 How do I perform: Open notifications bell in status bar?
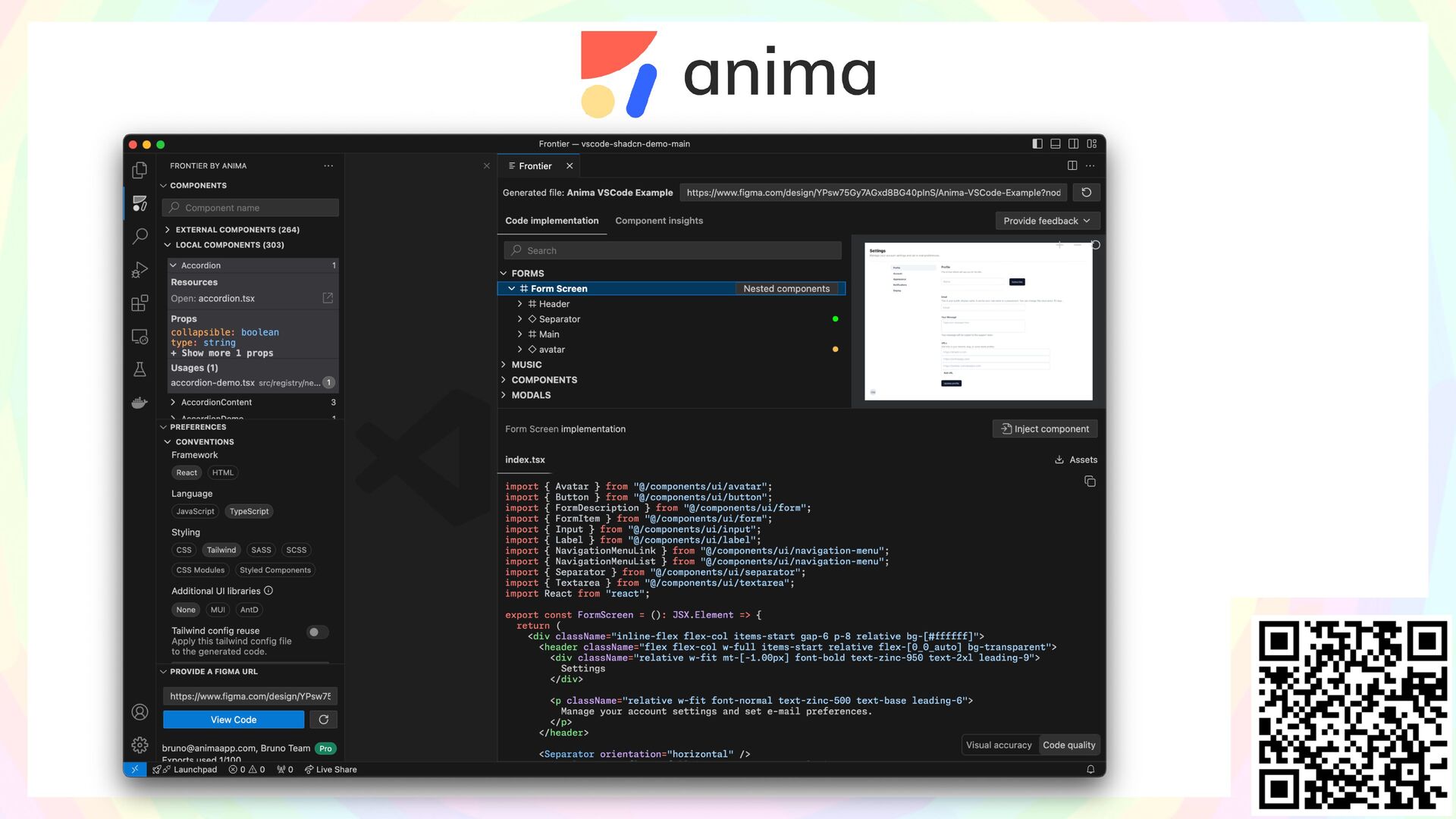tap(1090, 769)
